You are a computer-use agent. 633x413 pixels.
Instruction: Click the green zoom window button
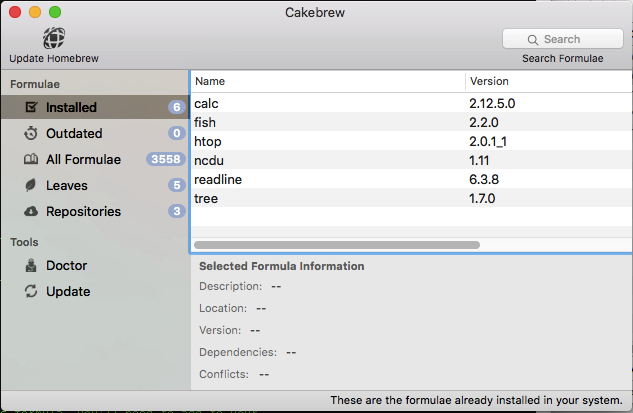coord(55,12)
